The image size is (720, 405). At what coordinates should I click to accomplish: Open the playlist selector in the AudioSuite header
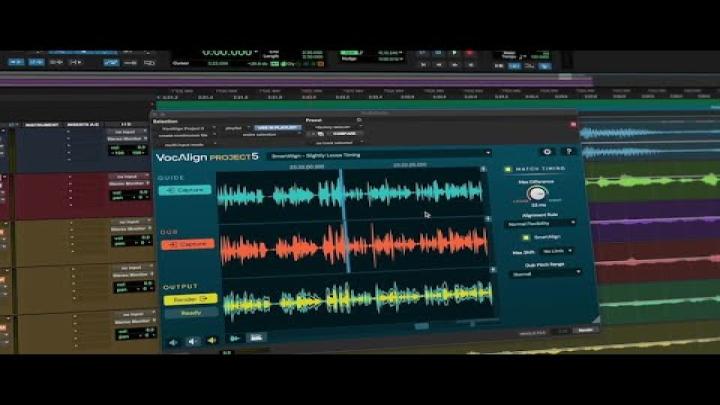pyautogui.click(x=236, y=128)
